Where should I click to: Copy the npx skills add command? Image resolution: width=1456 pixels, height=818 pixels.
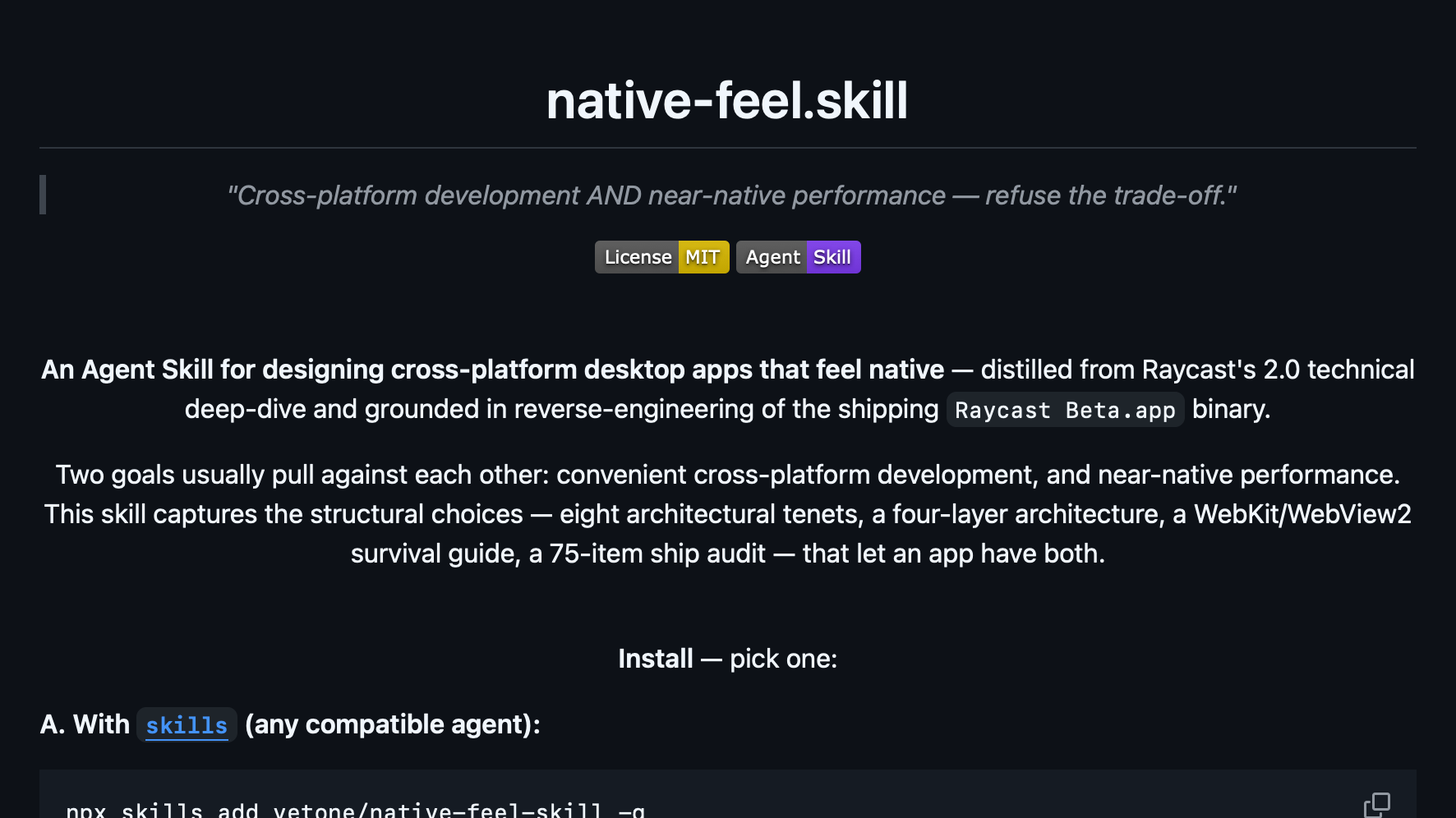tap(1377, 804)
